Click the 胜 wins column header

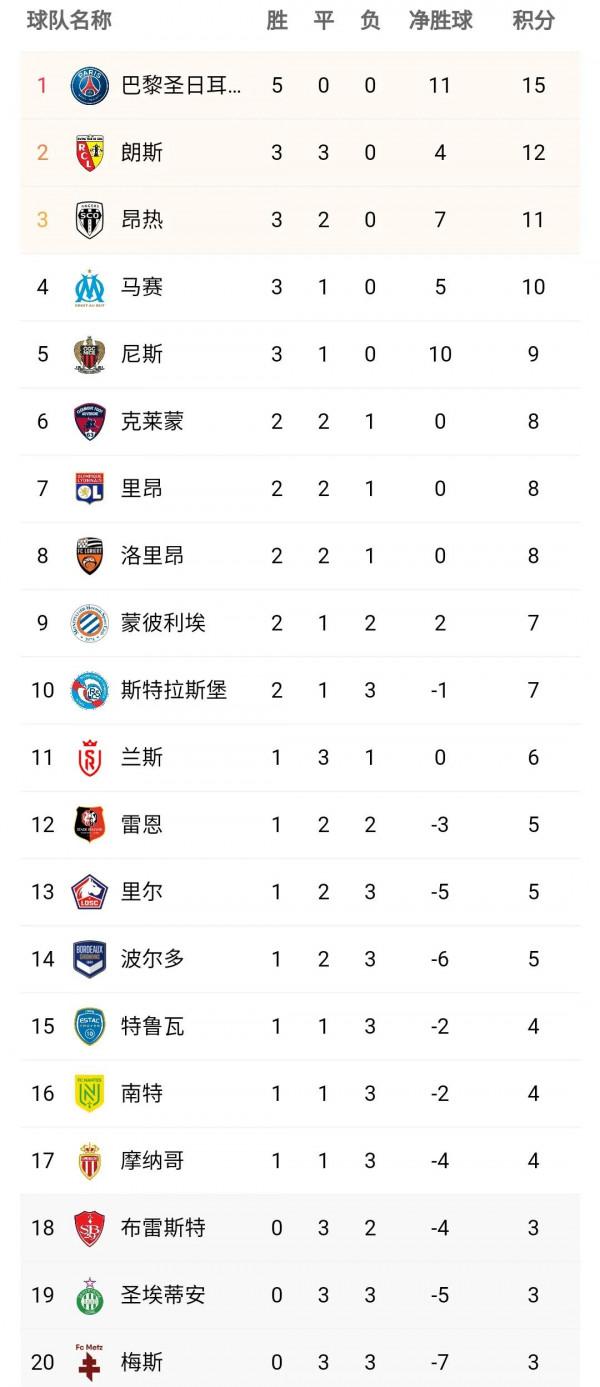pos(277,20)
